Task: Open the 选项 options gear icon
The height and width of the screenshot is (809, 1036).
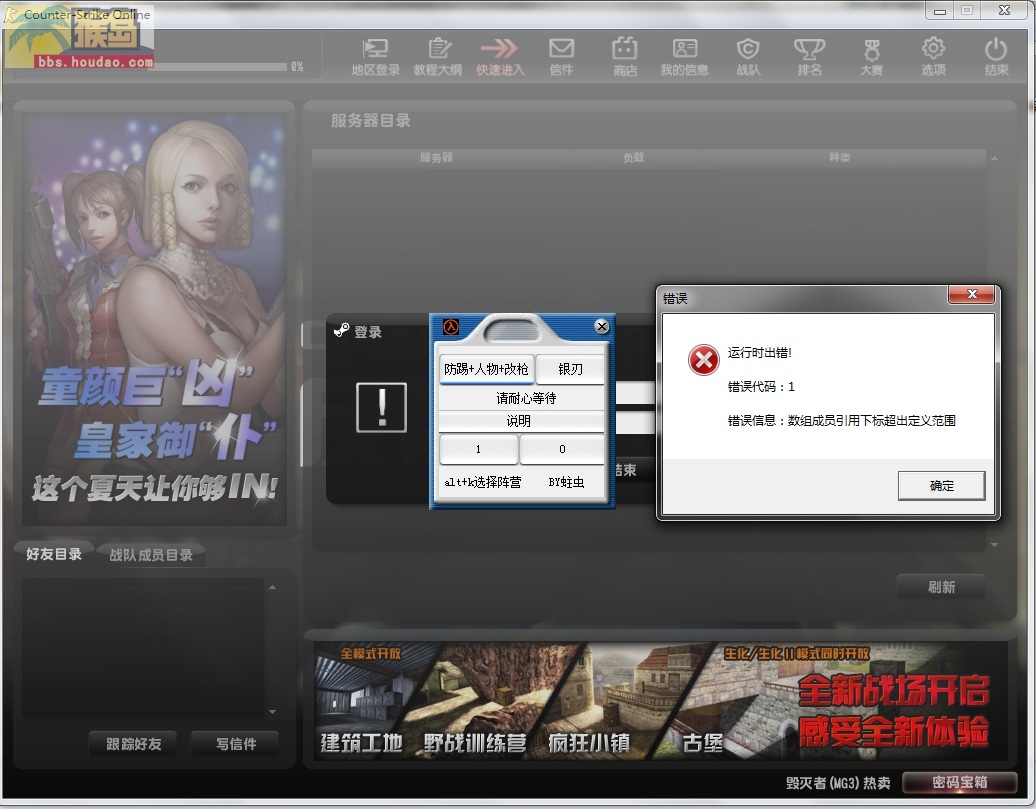Action: click(934, 57)
